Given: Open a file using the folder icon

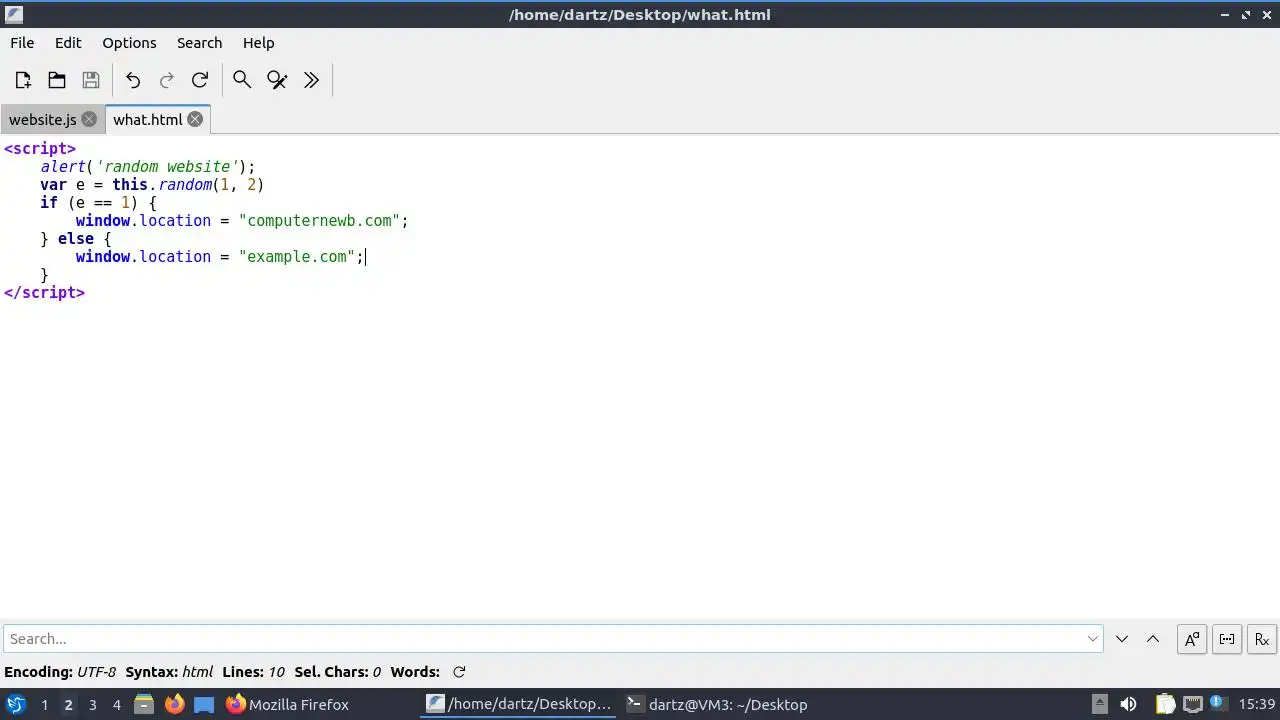Looking at the screenshot, I should [57, 80].
